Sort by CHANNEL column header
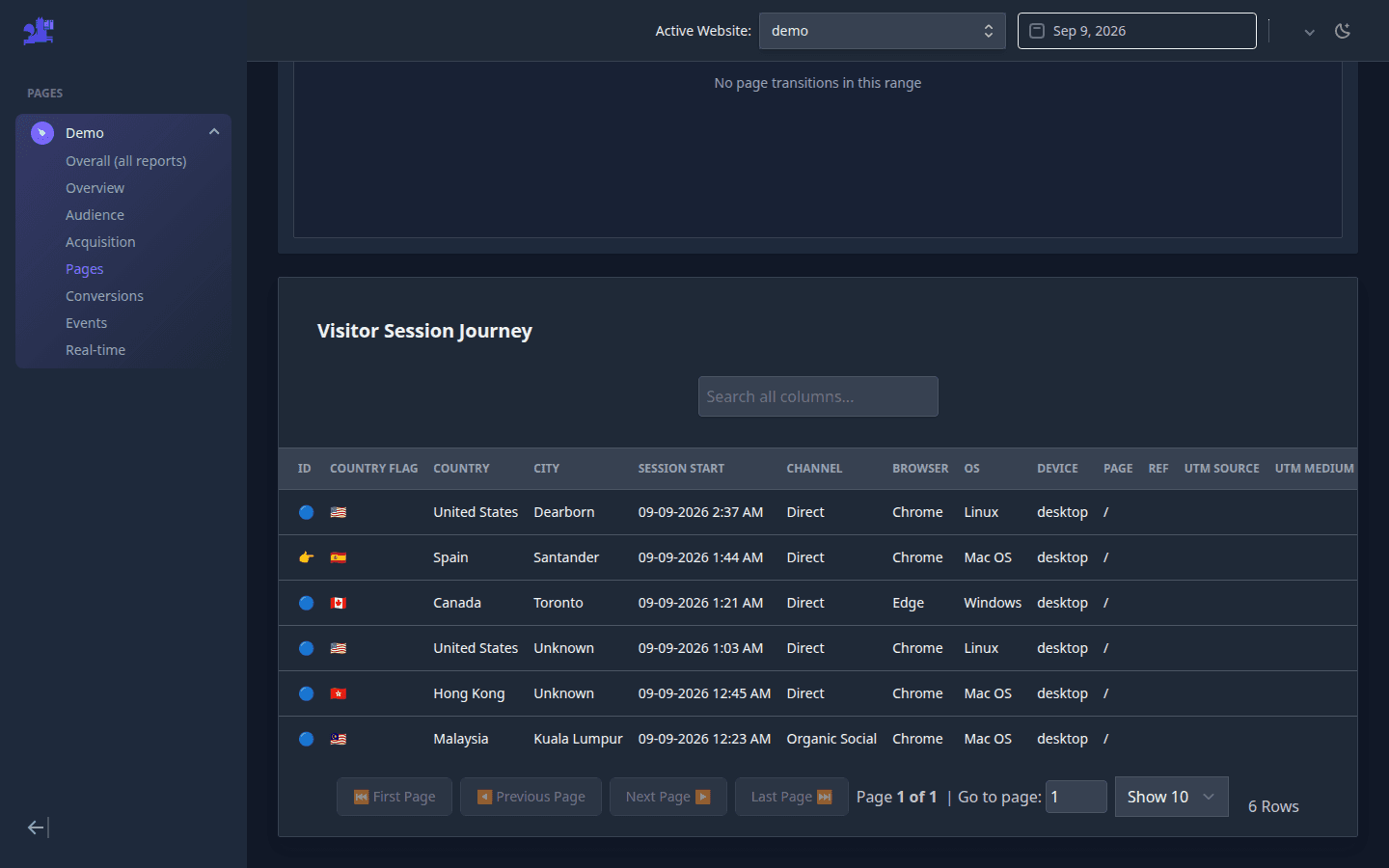This screenshot has height=868, width=1389. pos(814,469)
